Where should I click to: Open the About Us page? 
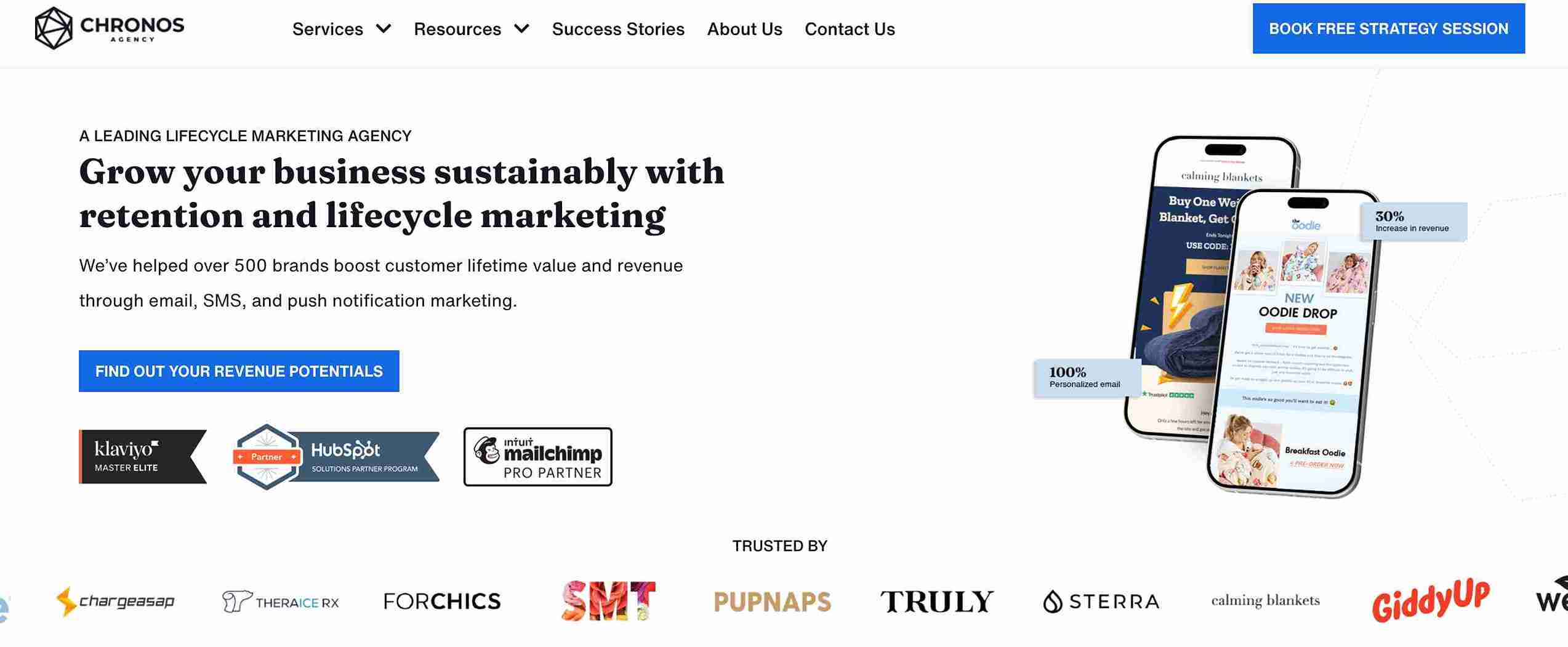pos(744,29)
